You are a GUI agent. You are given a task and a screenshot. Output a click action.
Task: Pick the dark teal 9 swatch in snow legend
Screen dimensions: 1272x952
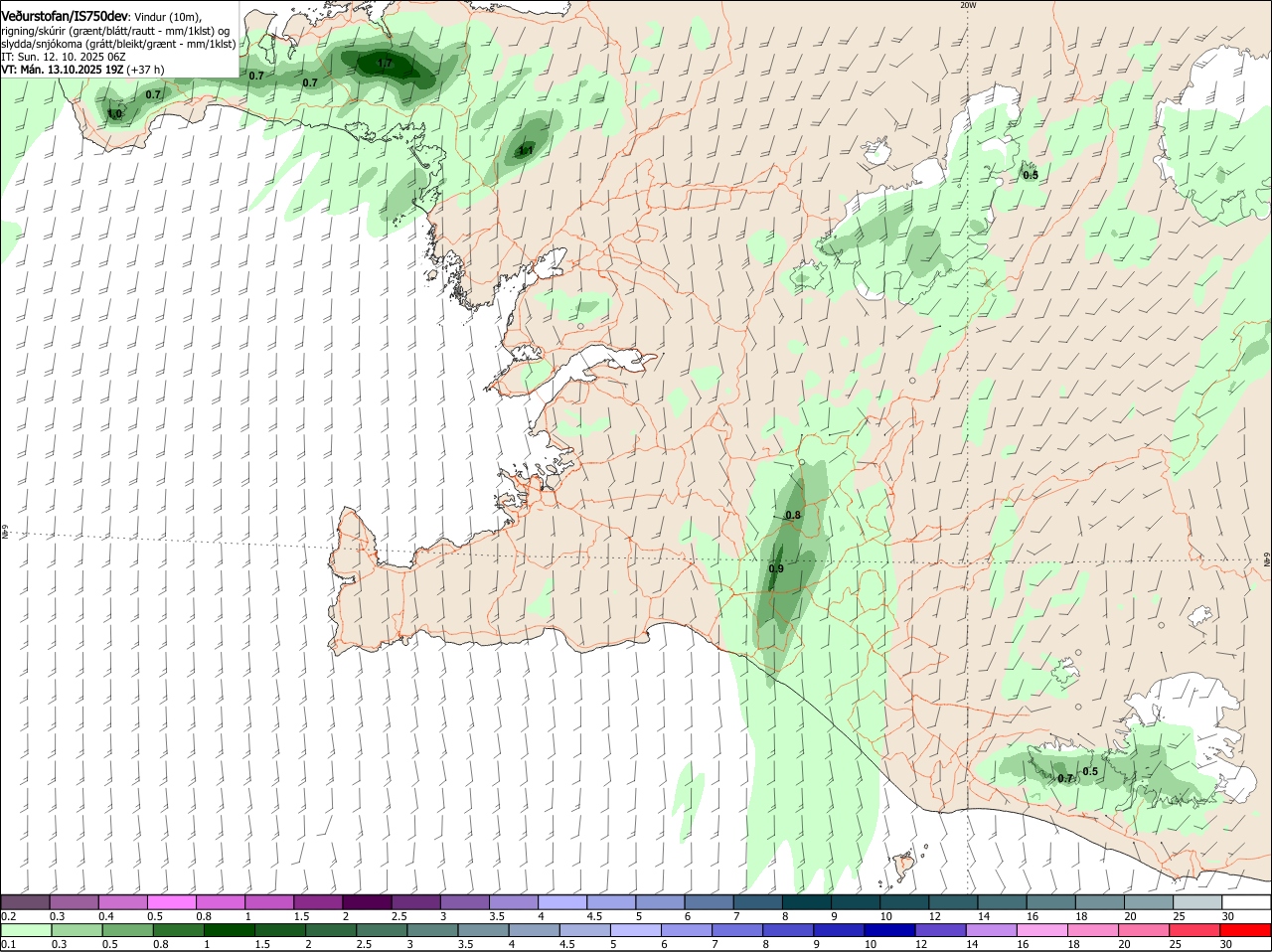click(x=857, y=901)
